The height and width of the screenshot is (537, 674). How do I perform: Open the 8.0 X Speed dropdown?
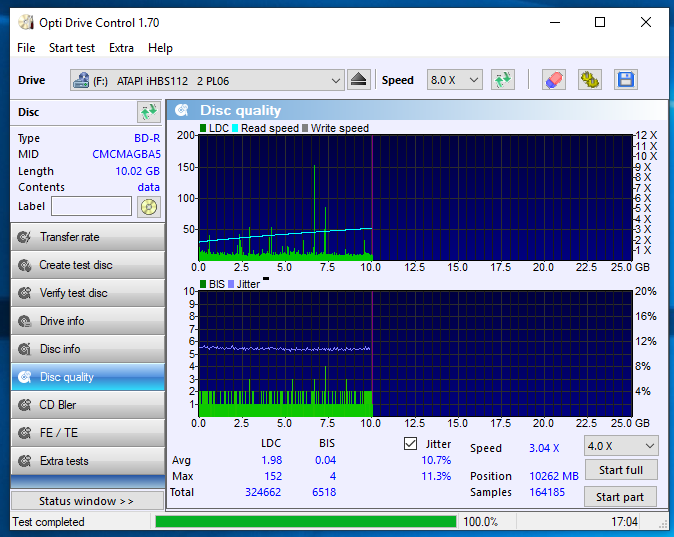[455, 80]
